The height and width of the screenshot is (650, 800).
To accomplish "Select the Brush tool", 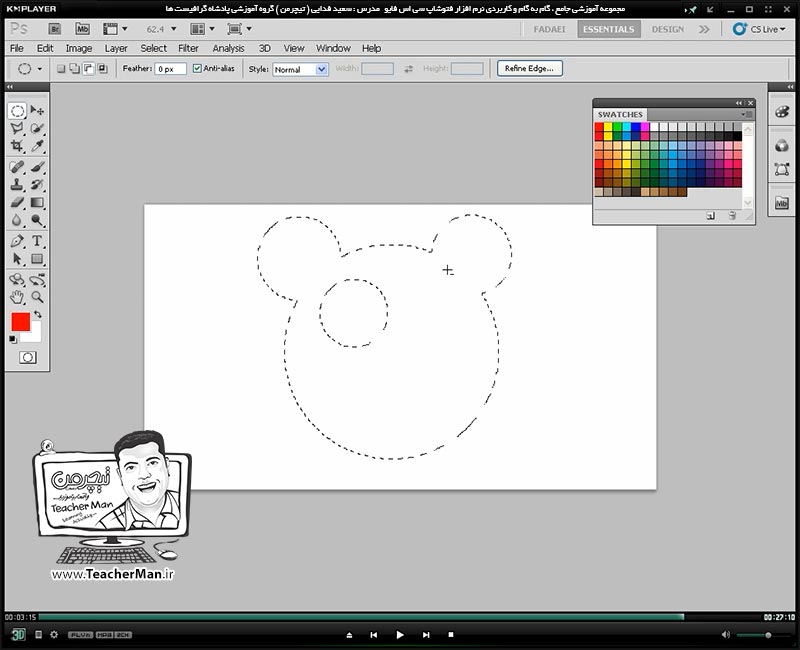I will (37, 167).
